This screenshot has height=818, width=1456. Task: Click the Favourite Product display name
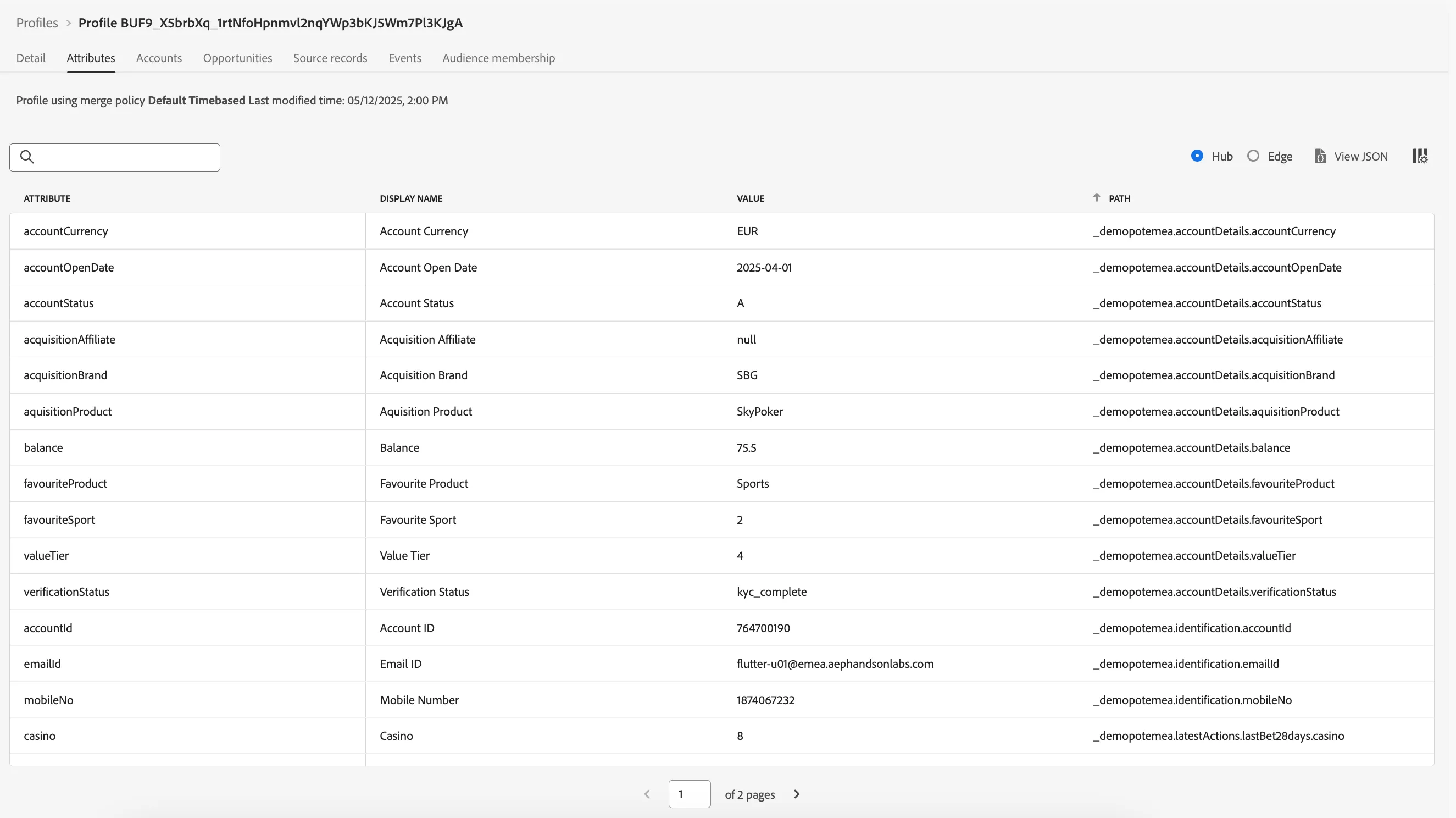point(424,483)
